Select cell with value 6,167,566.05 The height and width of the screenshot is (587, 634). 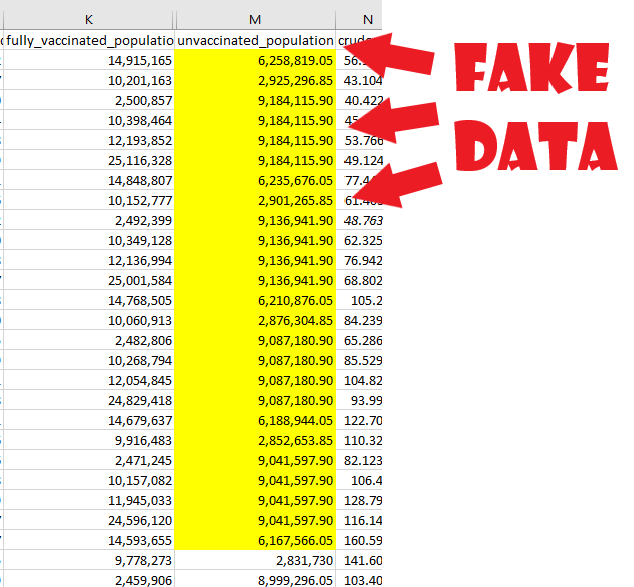[255, 541]
